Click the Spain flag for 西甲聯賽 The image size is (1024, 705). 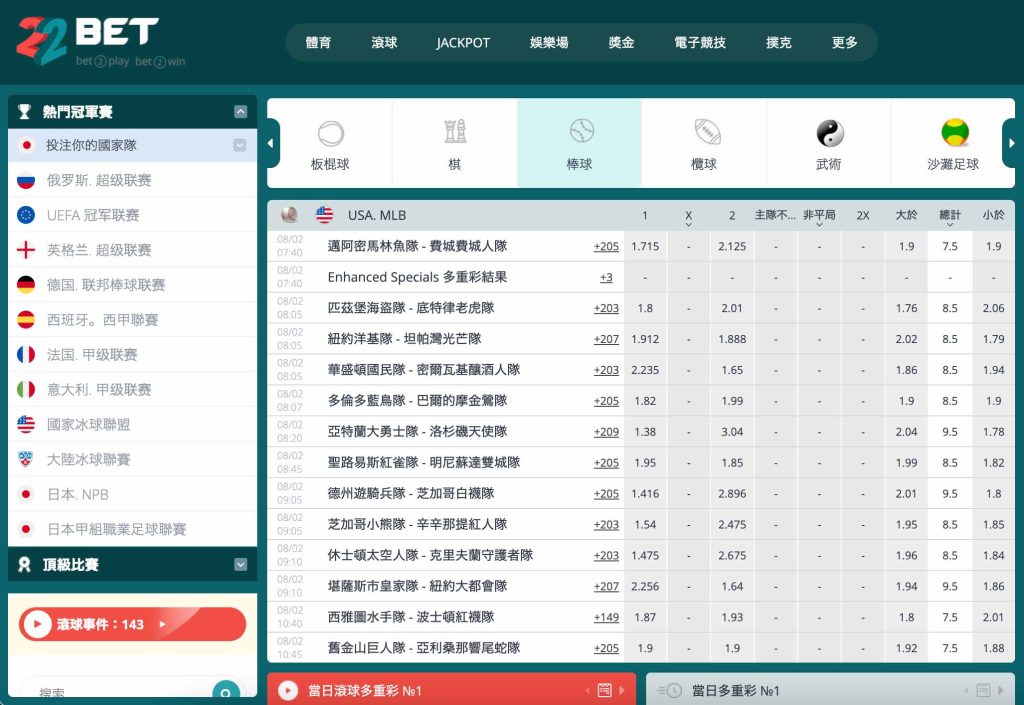26,320
